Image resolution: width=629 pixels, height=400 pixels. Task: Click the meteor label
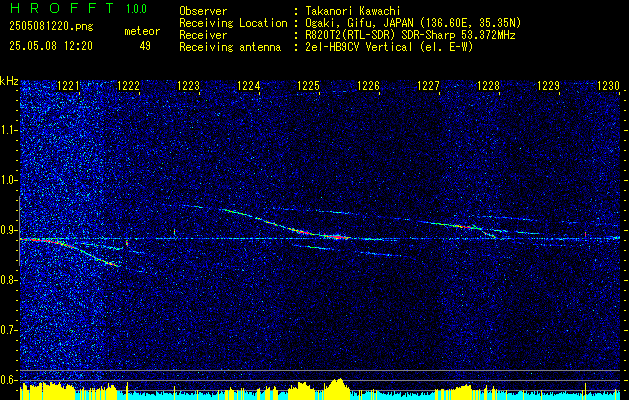pos(142,31)
